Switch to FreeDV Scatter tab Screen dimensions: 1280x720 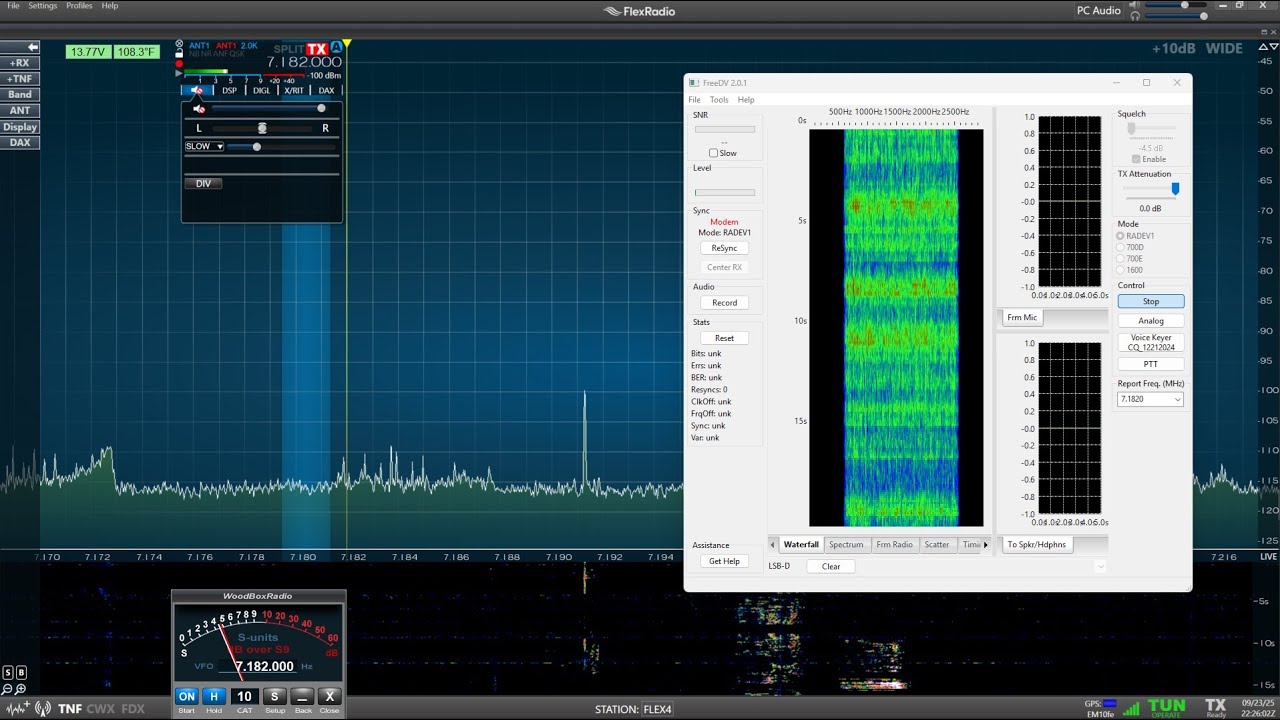tap(937, 545)
